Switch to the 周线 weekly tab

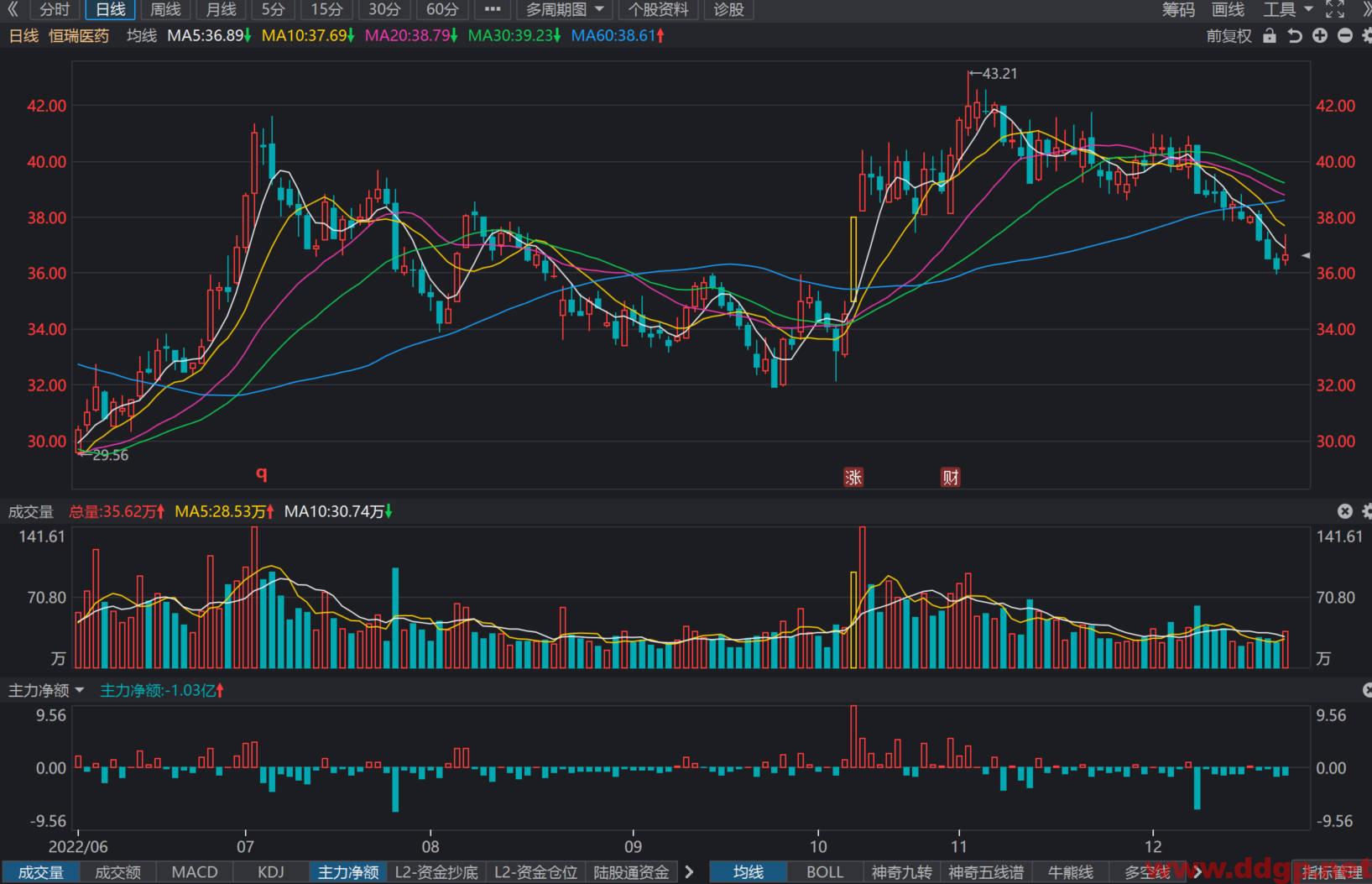coord(165,9)
